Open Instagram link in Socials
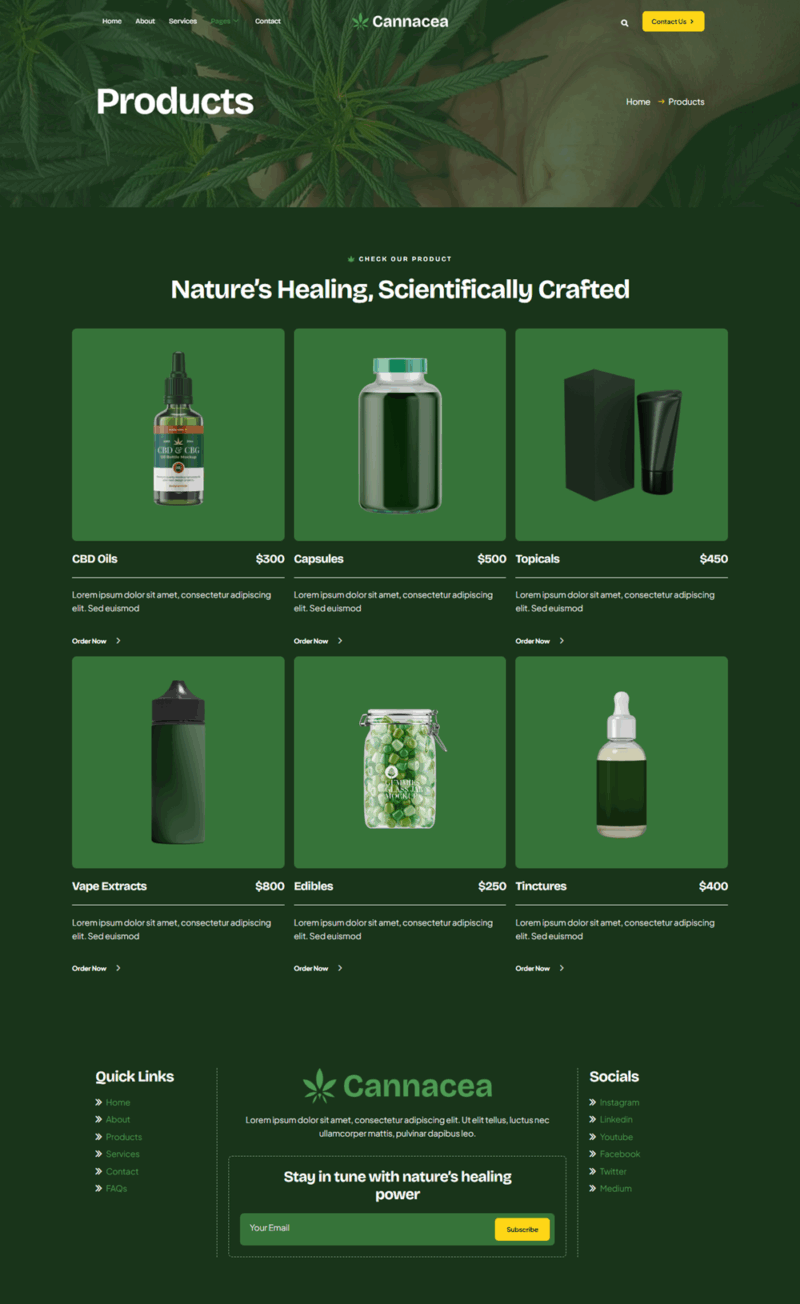This screenshot has width=800, height=1304. (619, 1102)
